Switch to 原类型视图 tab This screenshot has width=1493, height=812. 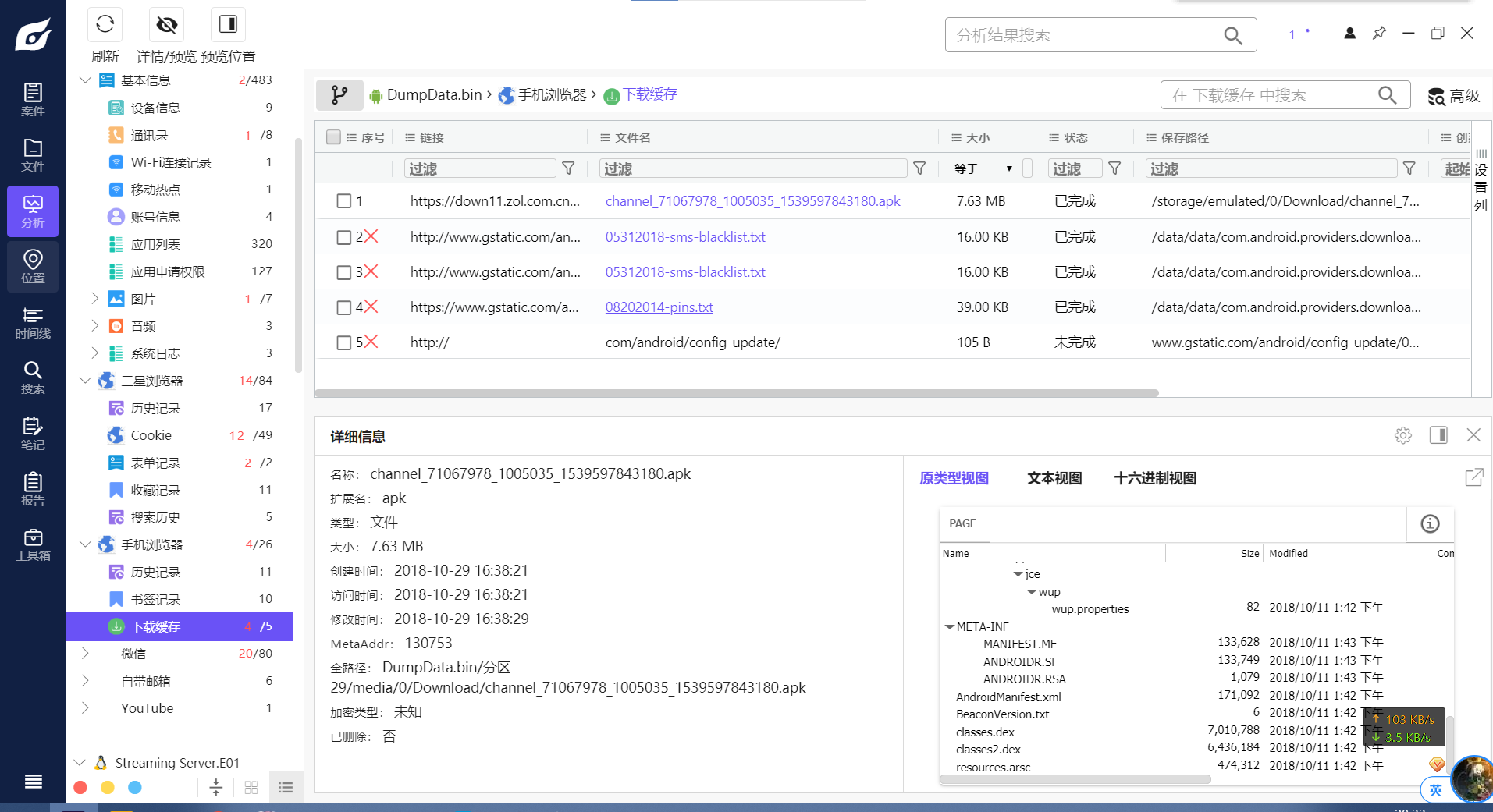coord(954,478)
